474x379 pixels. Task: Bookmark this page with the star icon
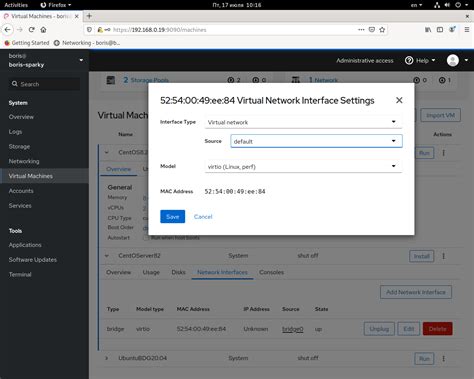382,30
